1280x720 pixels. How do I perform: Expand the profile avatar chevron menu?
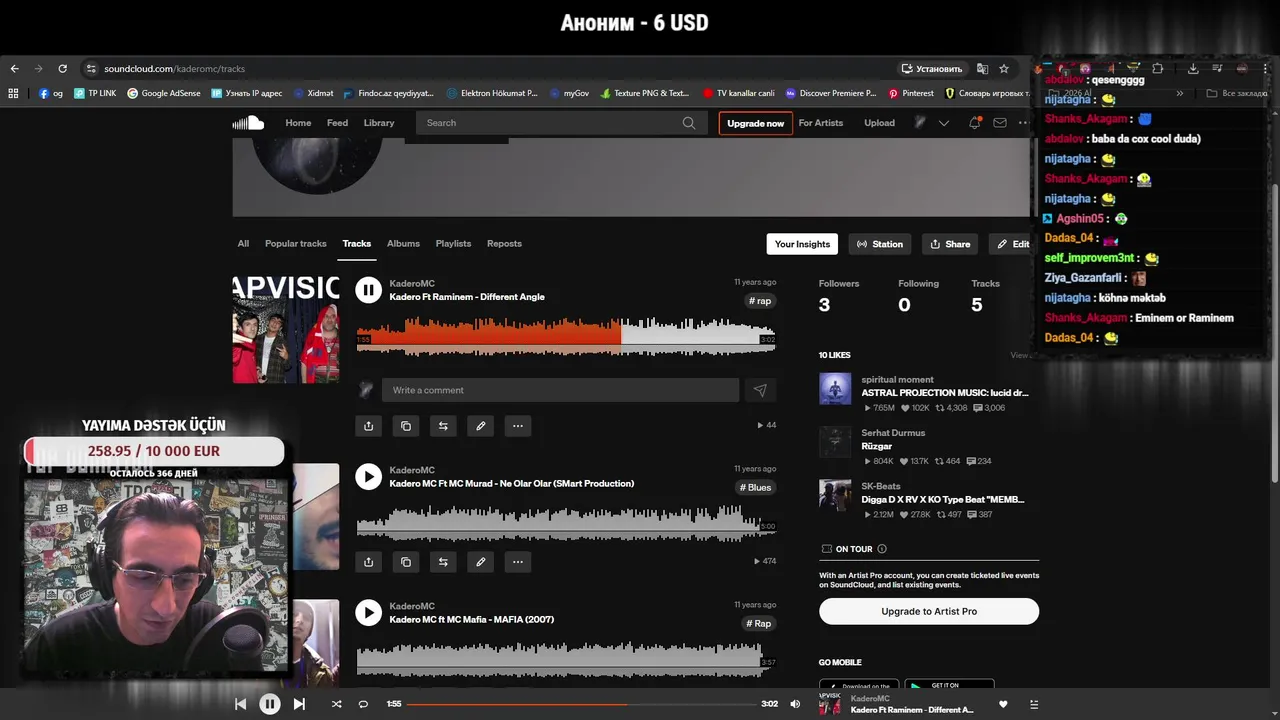coord(943,123)
